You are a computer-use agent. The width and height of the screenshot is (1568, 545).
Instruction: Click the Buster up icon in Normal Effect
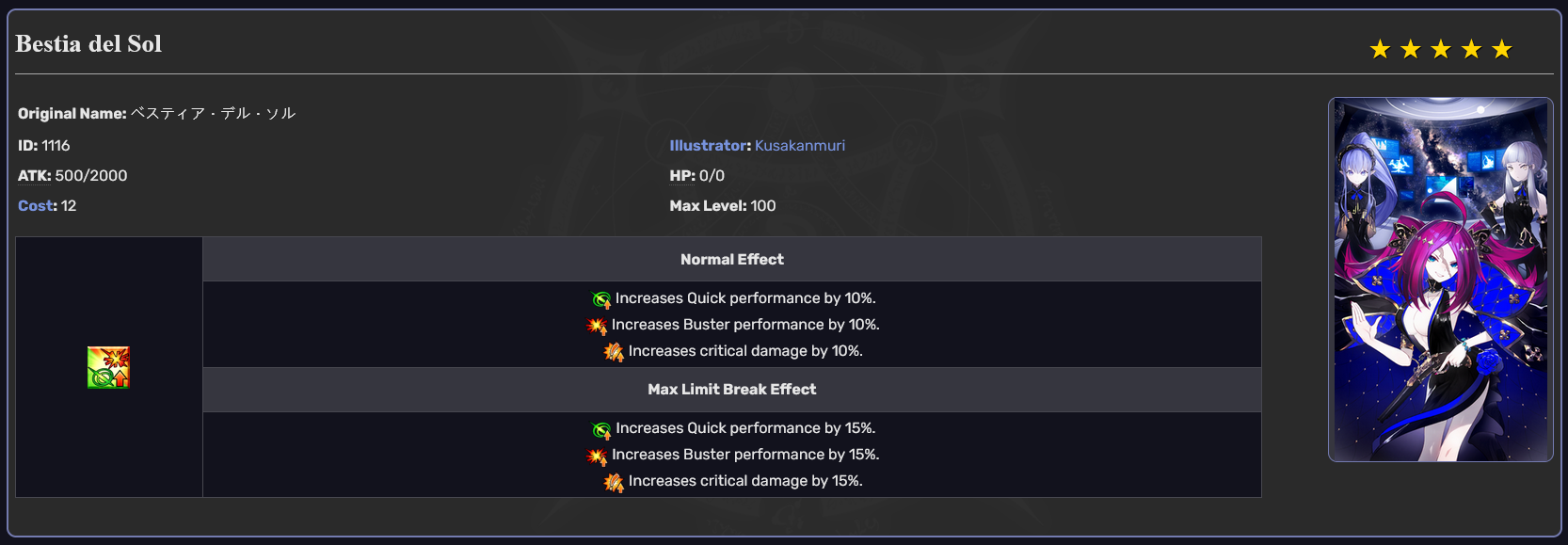598,326
